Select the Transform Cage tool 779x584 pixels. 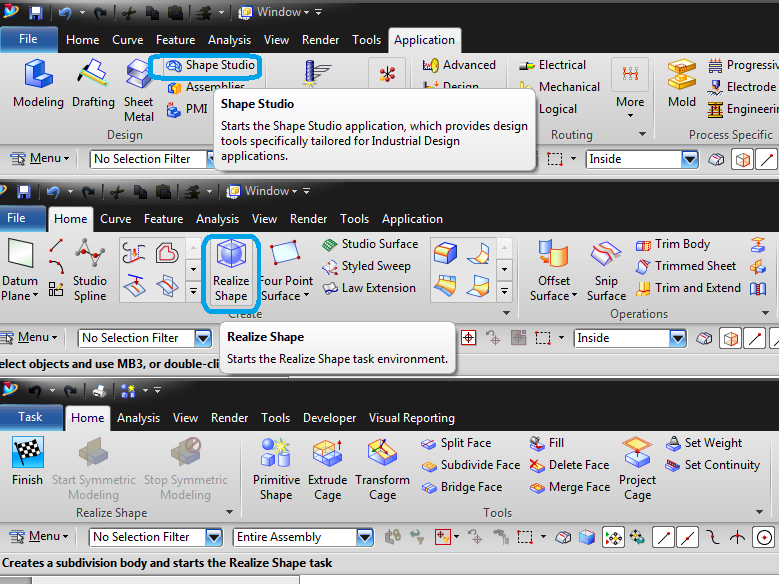point(383,469)
